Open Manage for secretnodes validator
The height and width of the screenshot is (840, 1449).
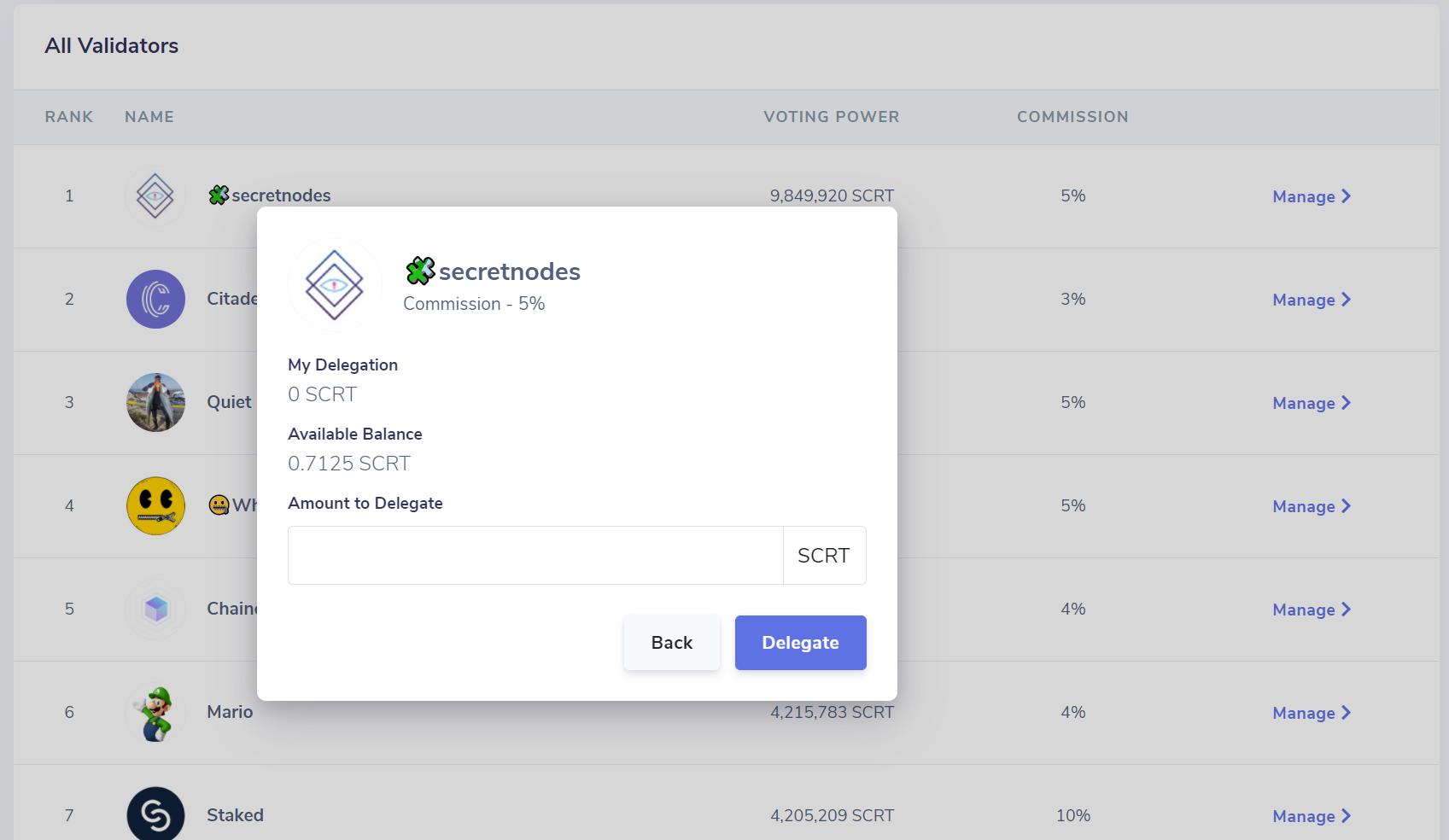pyautogui.click(x=1311, y=196)
